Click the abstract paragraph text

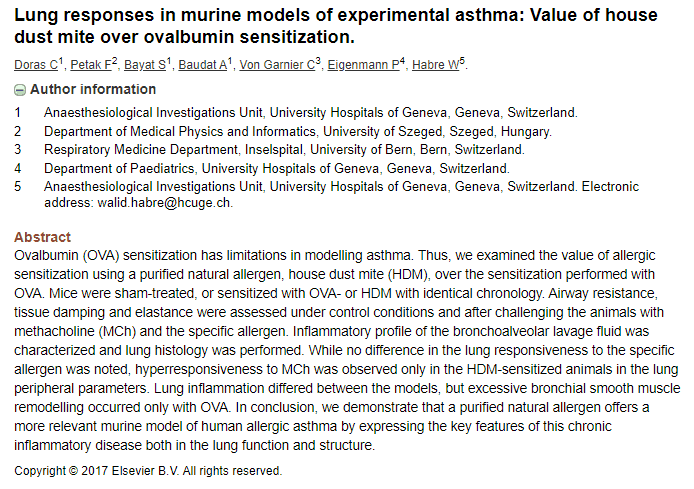pyautogui.click(x=347, y=350)
